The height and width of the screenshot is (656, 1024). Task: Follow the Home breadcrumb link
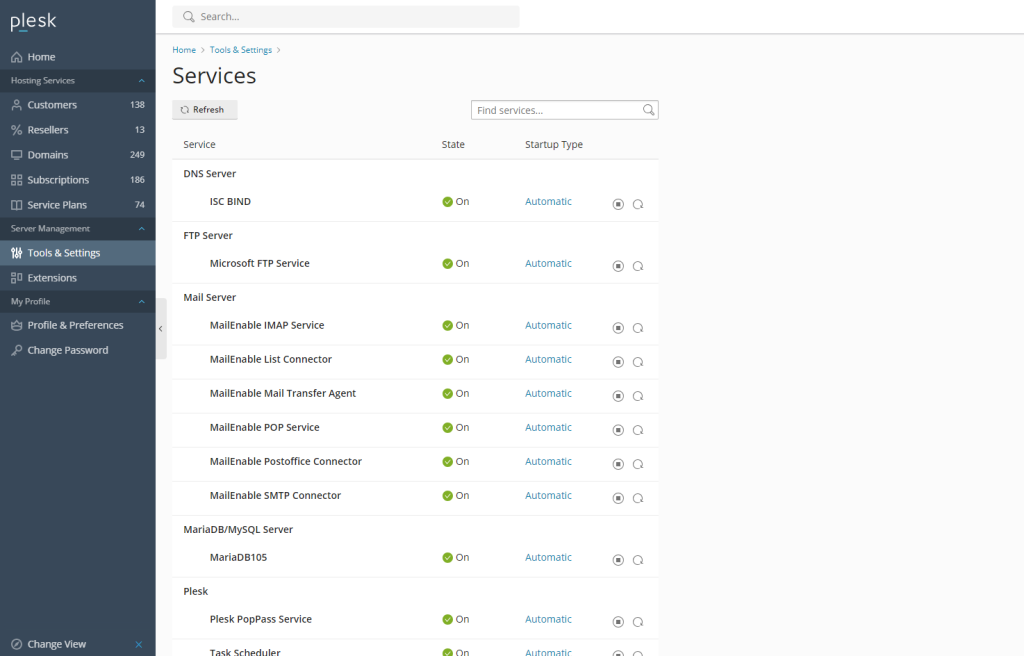click(x=184, y=50)
